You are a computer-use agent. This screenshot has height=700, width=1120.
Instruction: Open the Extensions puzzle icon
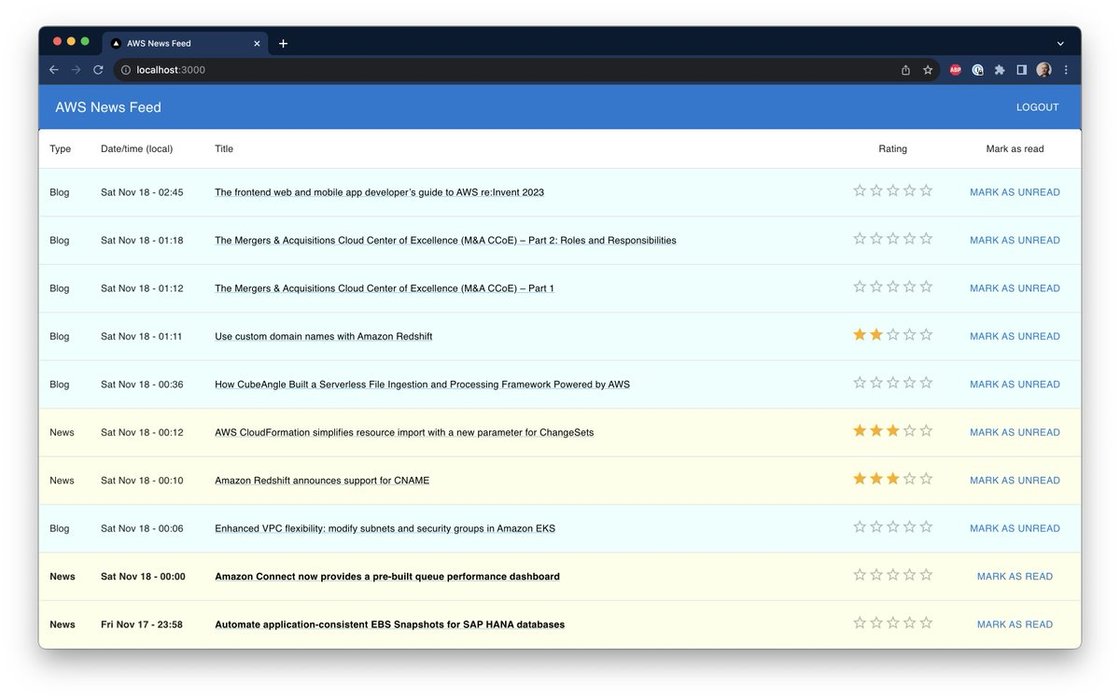[999, 70]
